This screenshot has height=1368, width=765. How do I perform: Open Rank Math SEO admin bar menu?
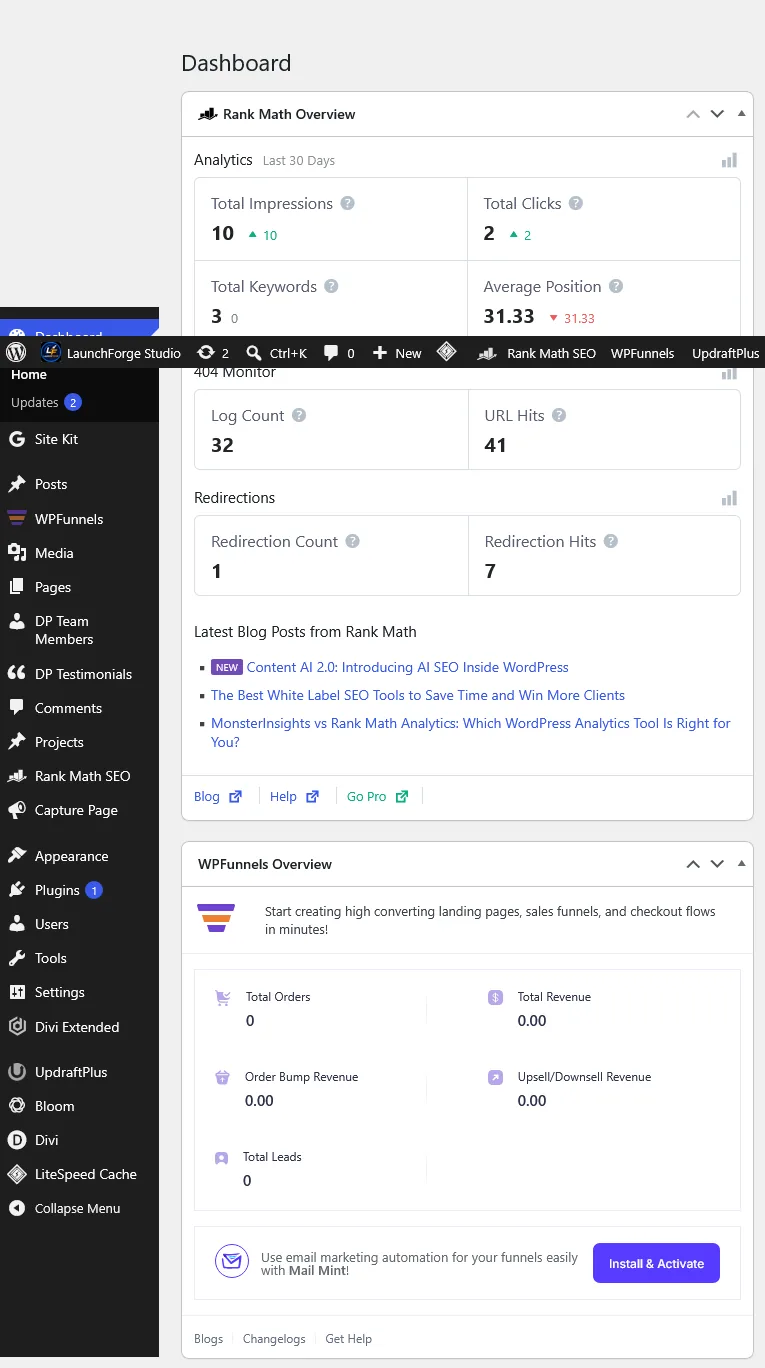(537, 353)
